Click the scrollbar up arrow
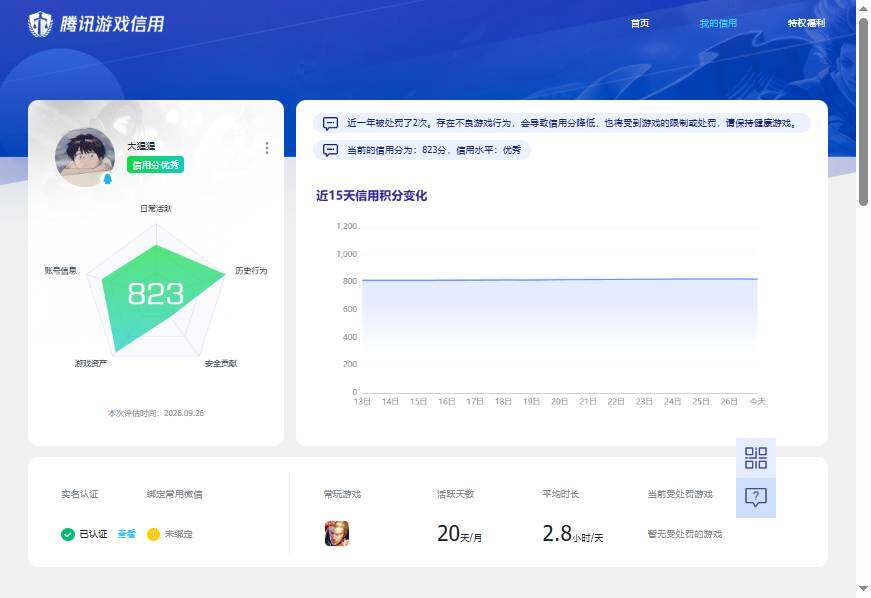The height and width of the screenshot is (598, 871). click(x=863, y=8)
